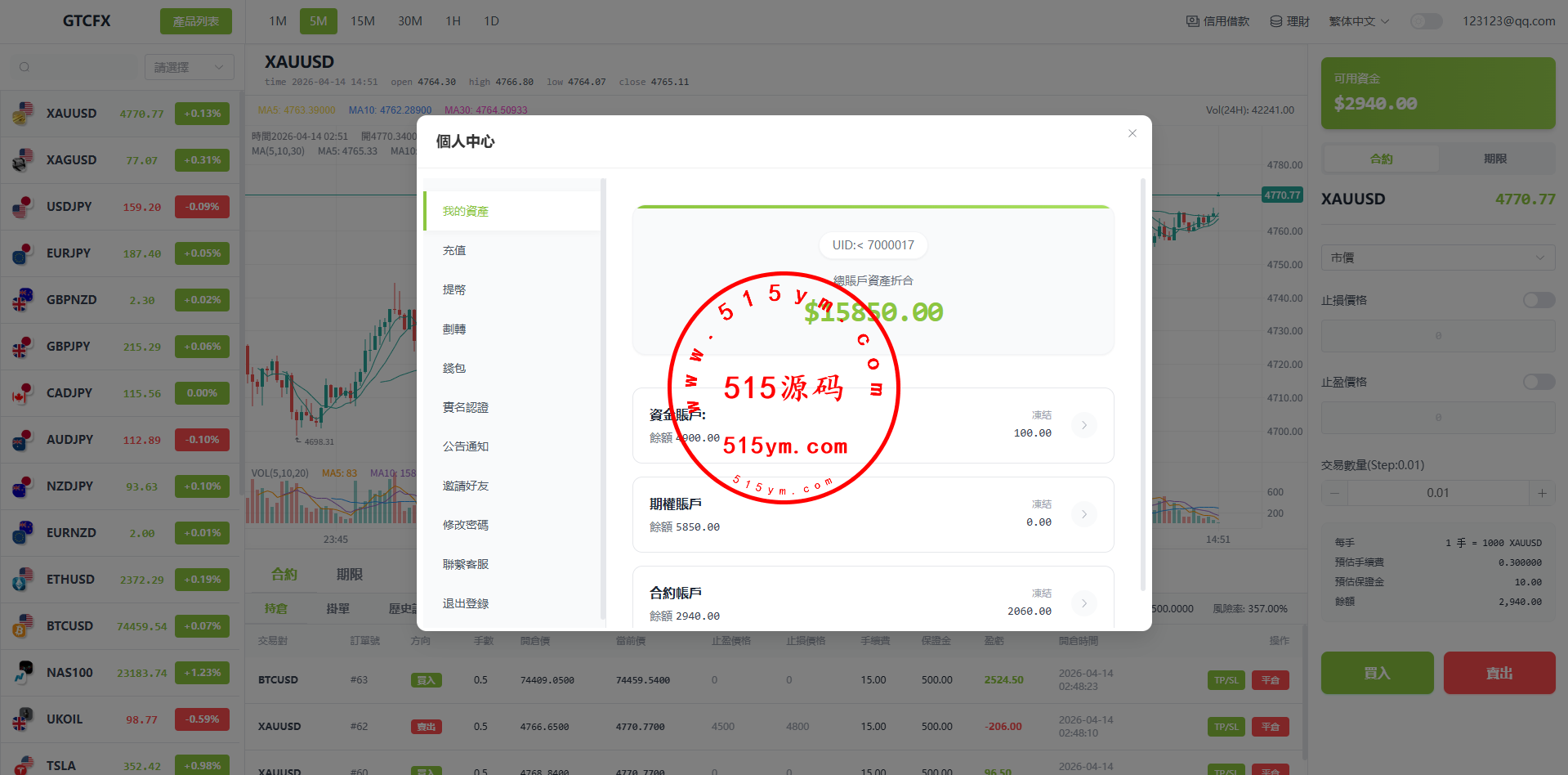Close the 個人中心 dialog
This screenshot has width=1568, height=775.
pos(1132,133)
